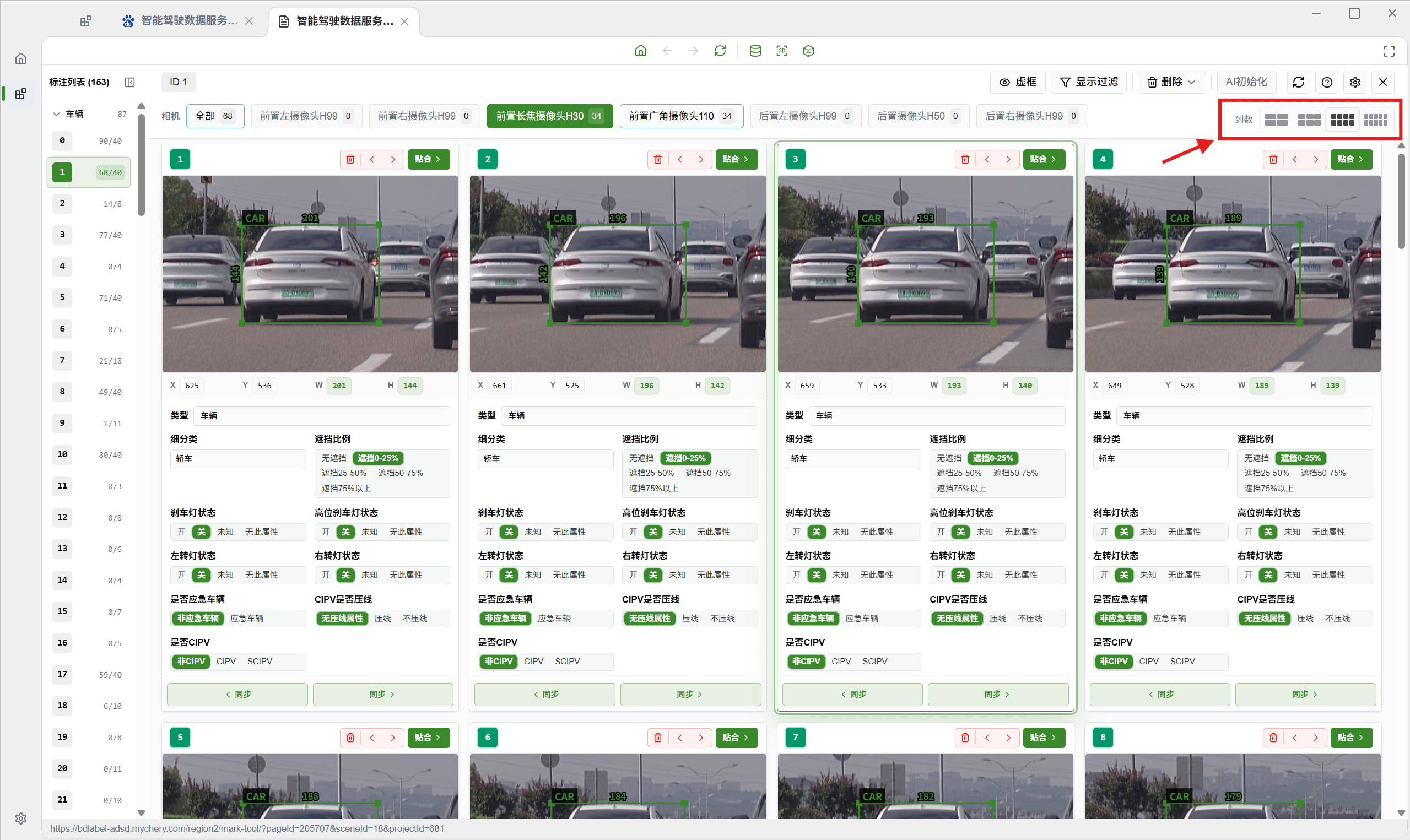The width and height of the screenshot is (1410, 840).
Task: Click the 贴合 button in card 5
Action: point(428,738)
